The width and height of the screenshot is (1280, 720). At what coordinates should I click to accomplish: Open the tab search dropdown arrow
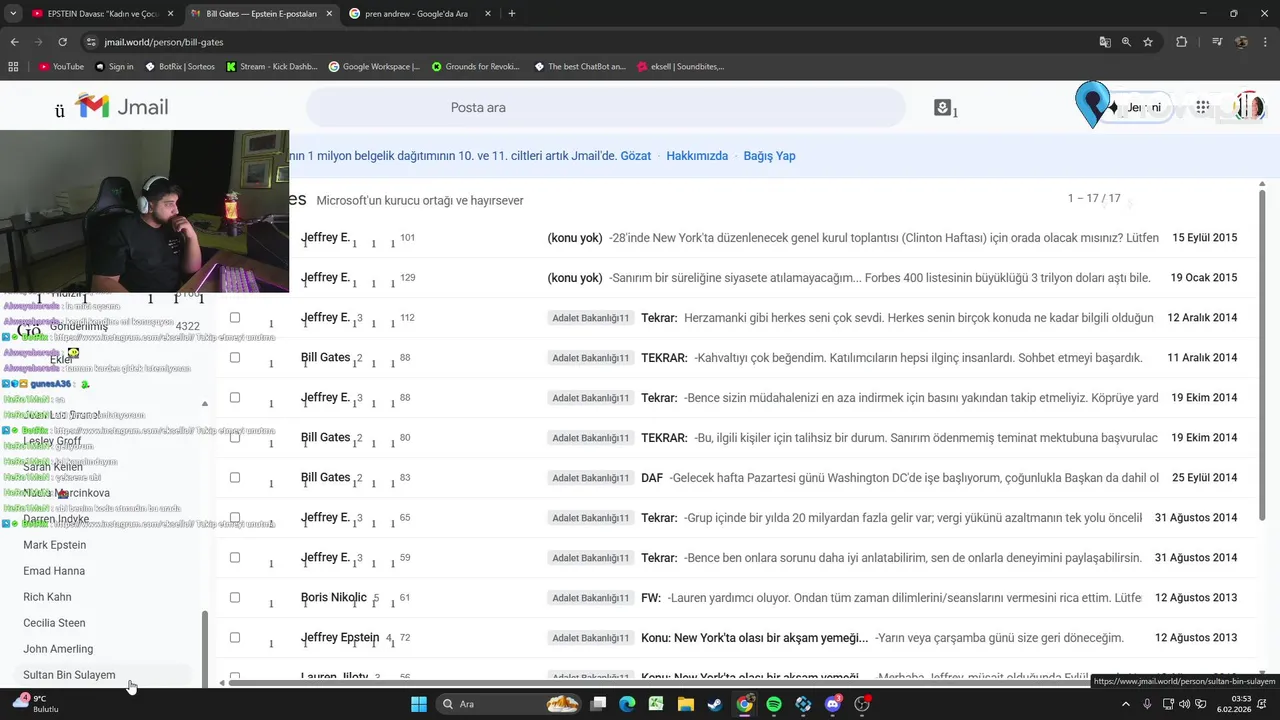coord(13,14)
